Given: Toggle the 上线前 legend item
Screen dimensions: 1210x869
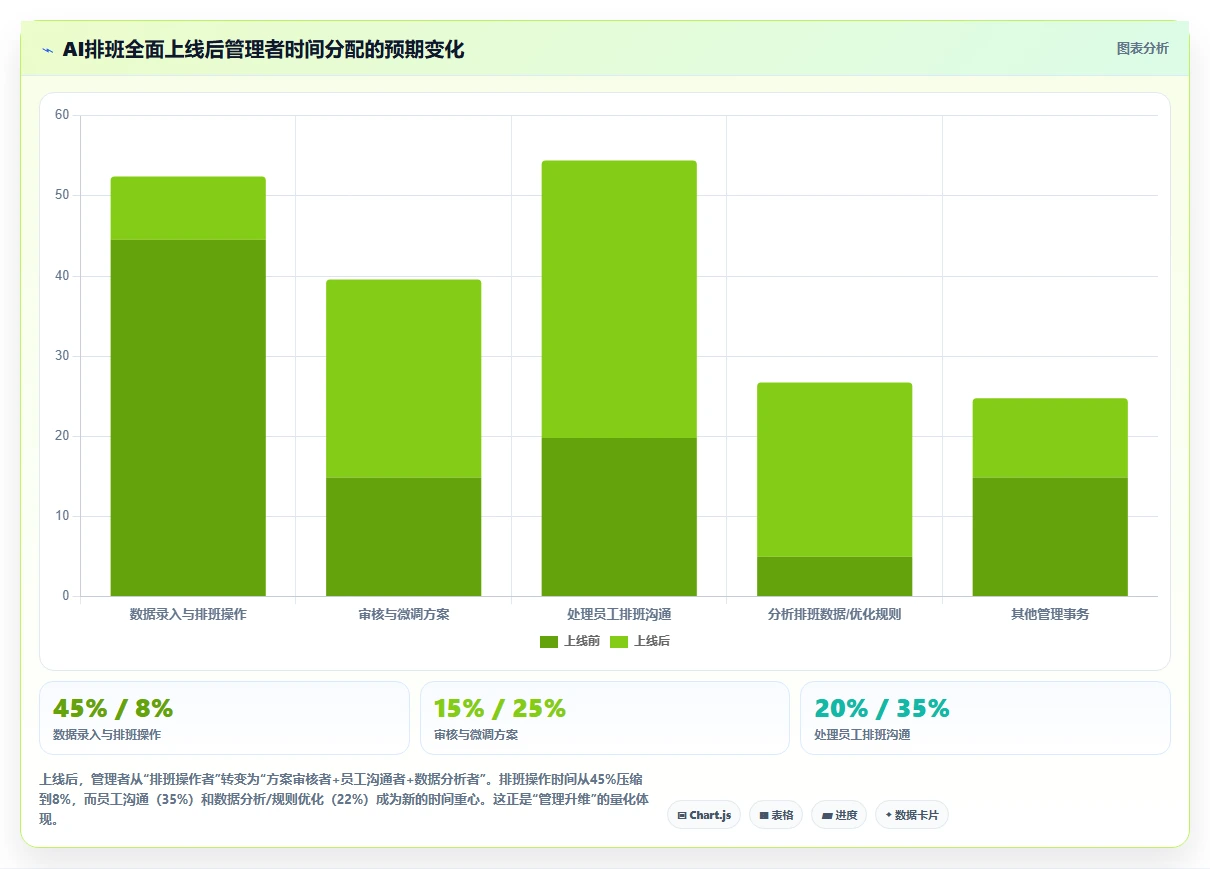Looking at the screenshot, I should pos(570,641).
